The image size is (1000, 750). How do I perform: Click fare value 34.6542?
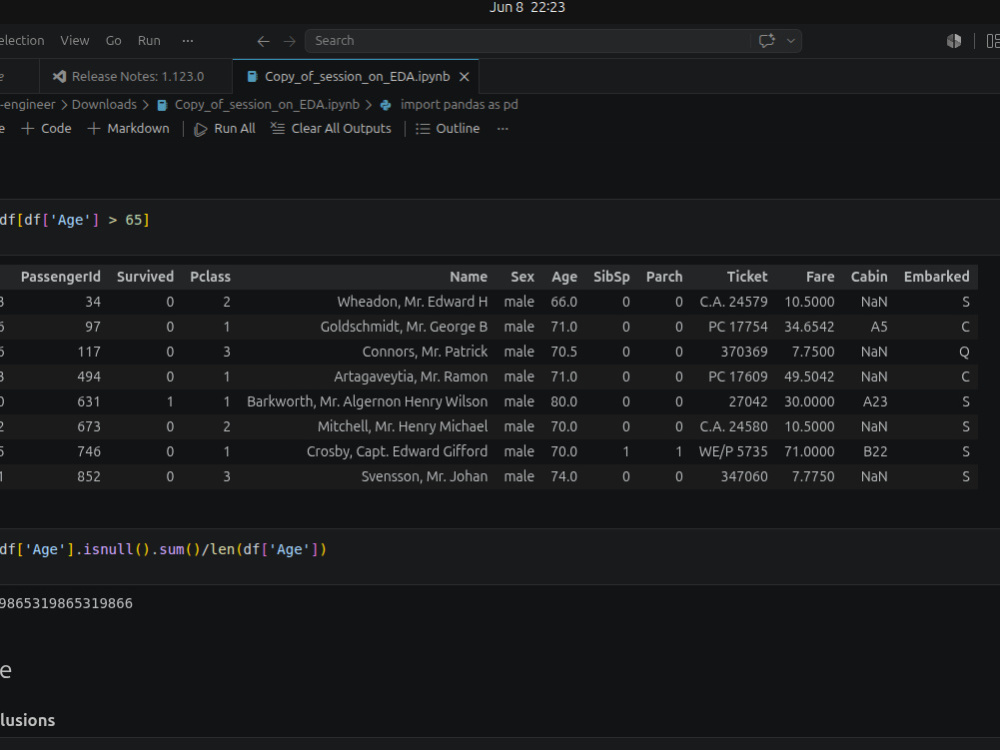pyautogui.click(x=809, y=327)
